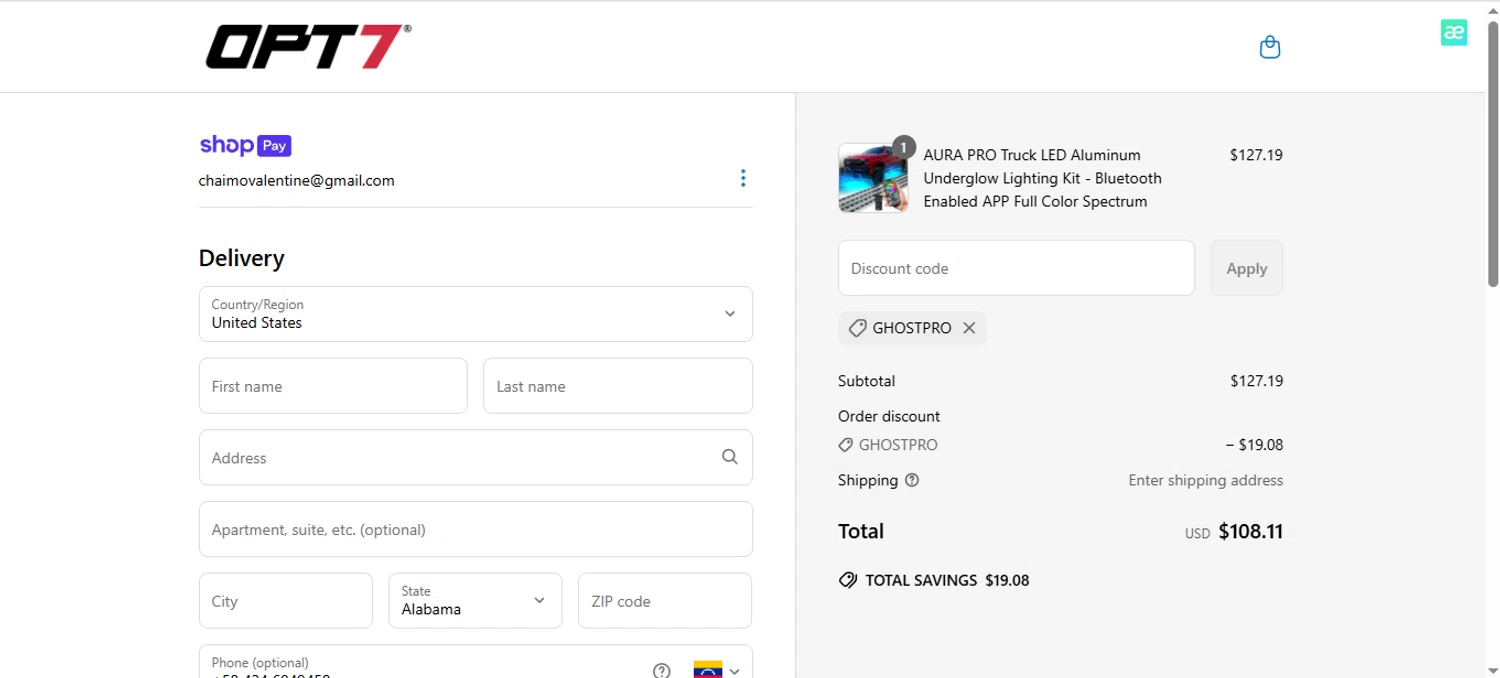Viewport: 1500px width, 678px height.
Task: Click the Subtotal $127.19 value
Action: [1256, 381]
